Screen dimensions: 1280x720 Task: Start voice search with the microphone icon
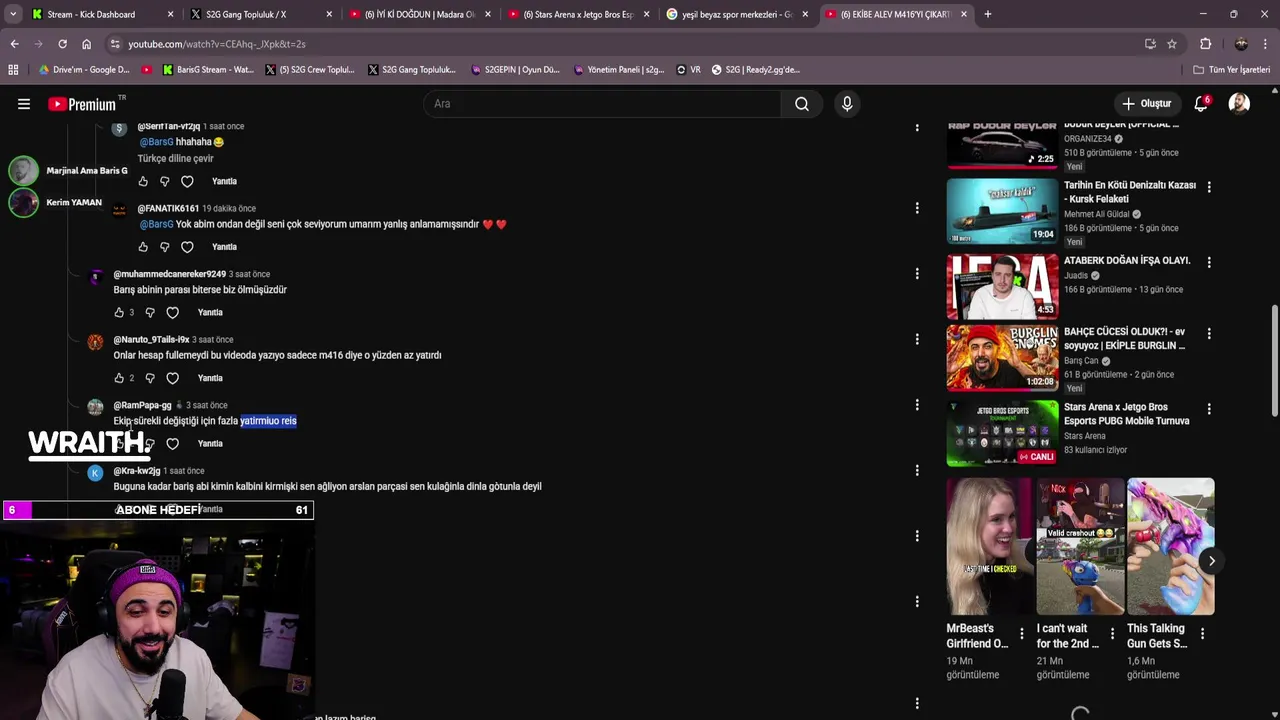point(847,104)
